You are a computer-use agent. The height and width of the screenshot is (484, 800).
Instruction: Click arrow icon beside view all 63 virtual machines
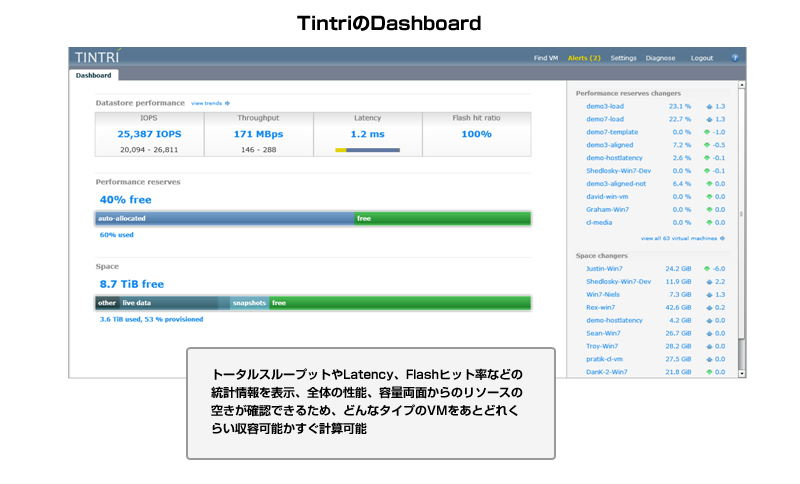722,239
